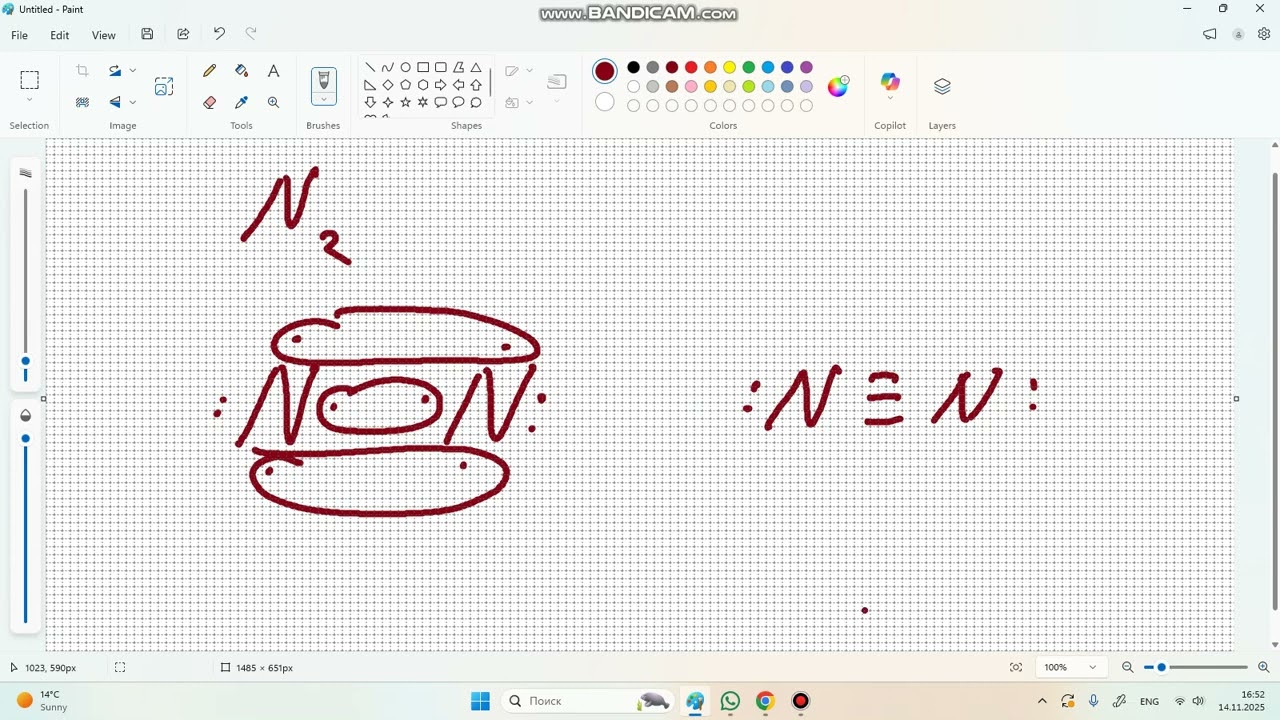This screenshot has height=720, width=1280.
Task: Choose the Oval shape
Action: click(405, 67)
